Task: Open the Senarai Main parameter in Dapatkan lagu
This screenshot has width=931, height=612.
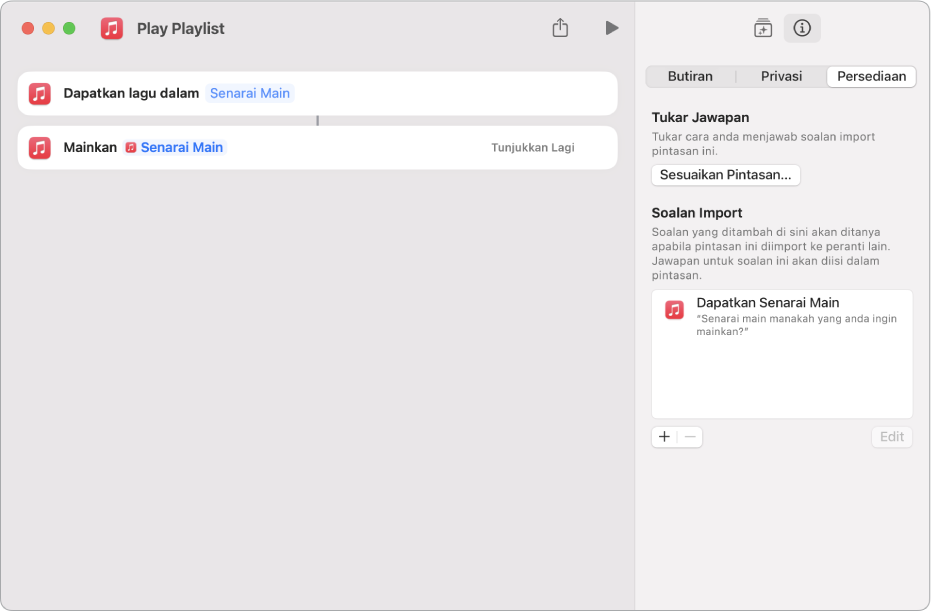Action: coord(250,94)
